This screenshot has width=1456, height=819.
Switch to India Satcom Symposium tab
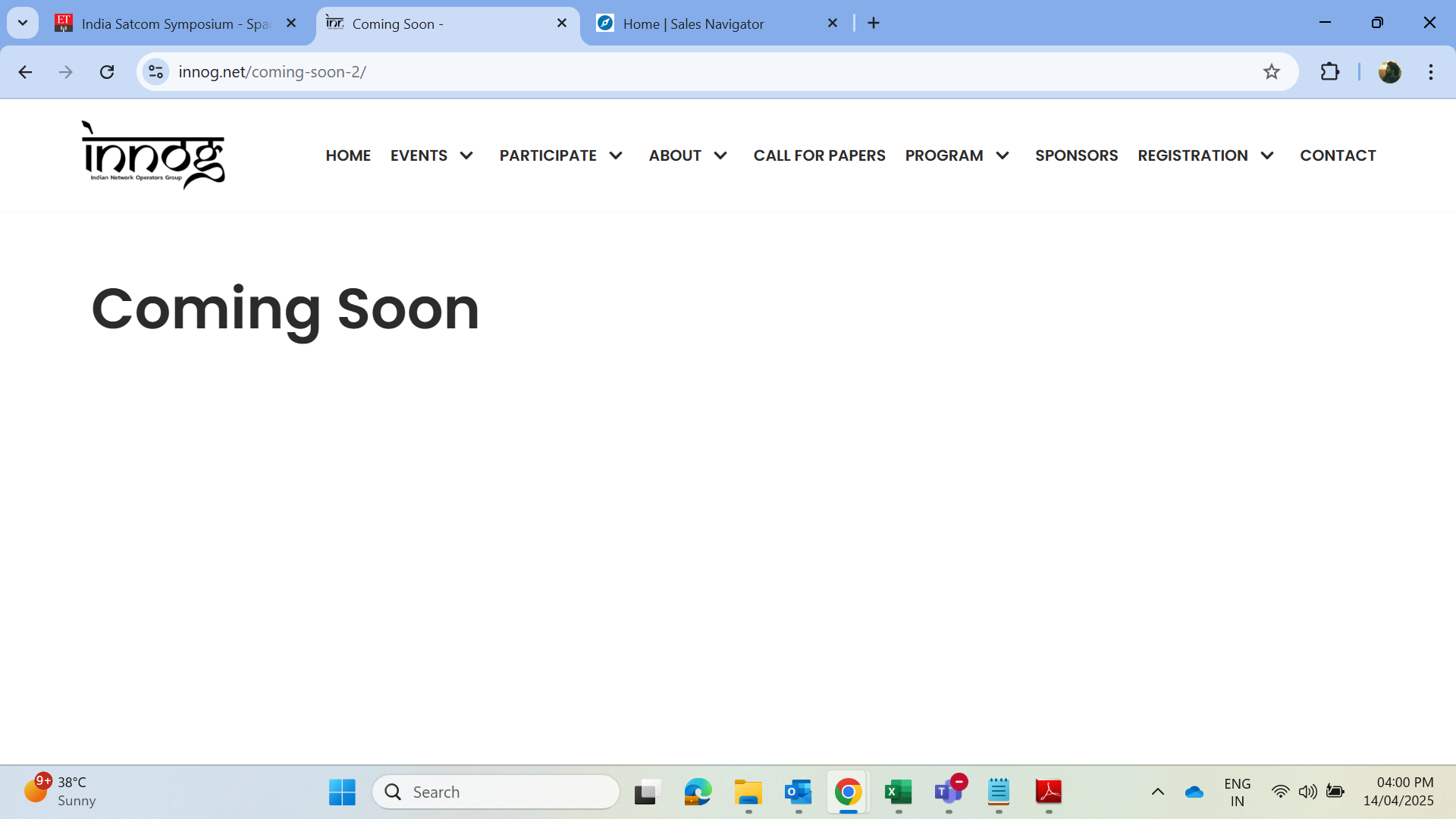coord(174,24)
